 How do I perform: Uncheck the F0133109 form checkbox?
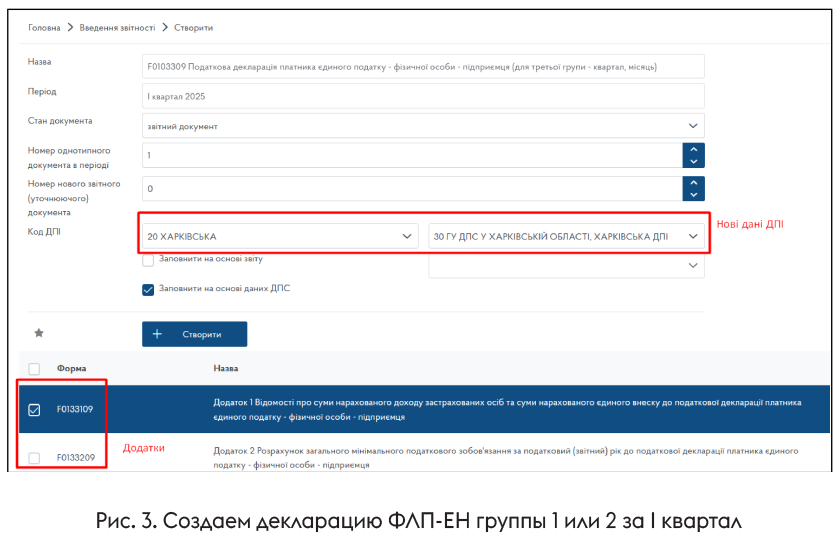[34, 409]
